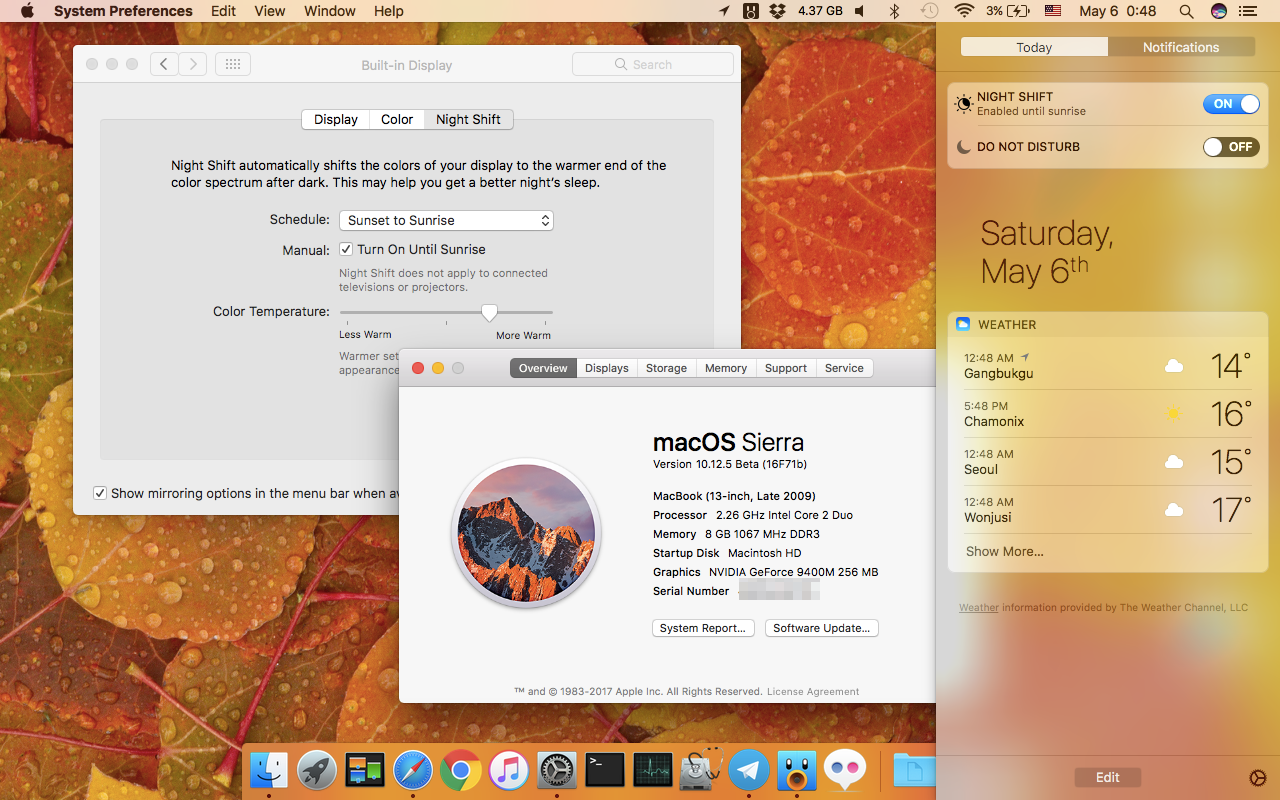This screenshot has width=1280, height=800.
Task: Open Telegram paper plane icon
Action: [749, 770]
